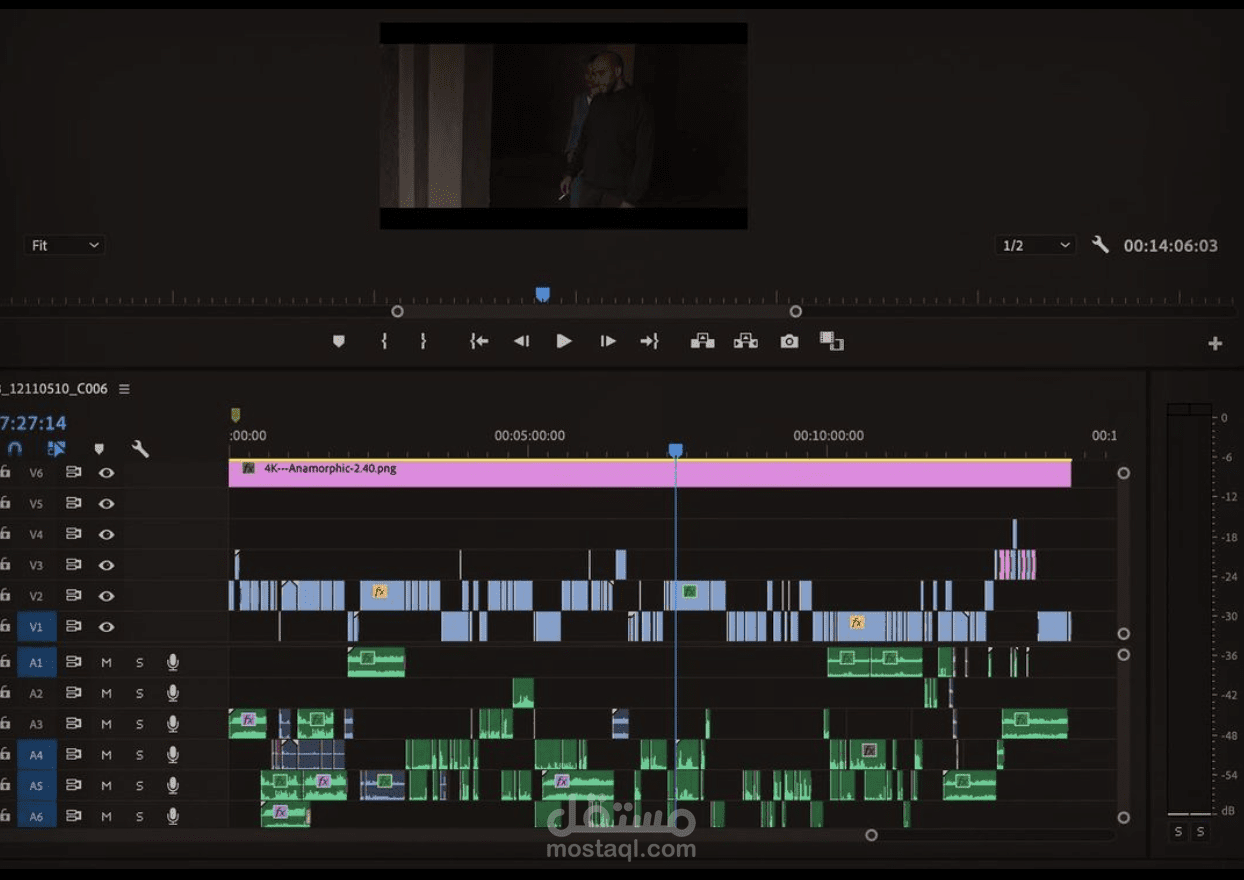
Task: Toggle sync lock on track V3
Action: (x=74, y=565)
